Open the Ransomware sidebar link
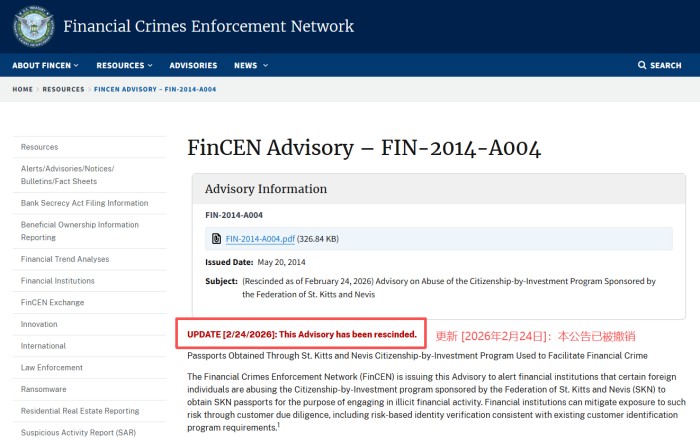 (x=44, y=389)
